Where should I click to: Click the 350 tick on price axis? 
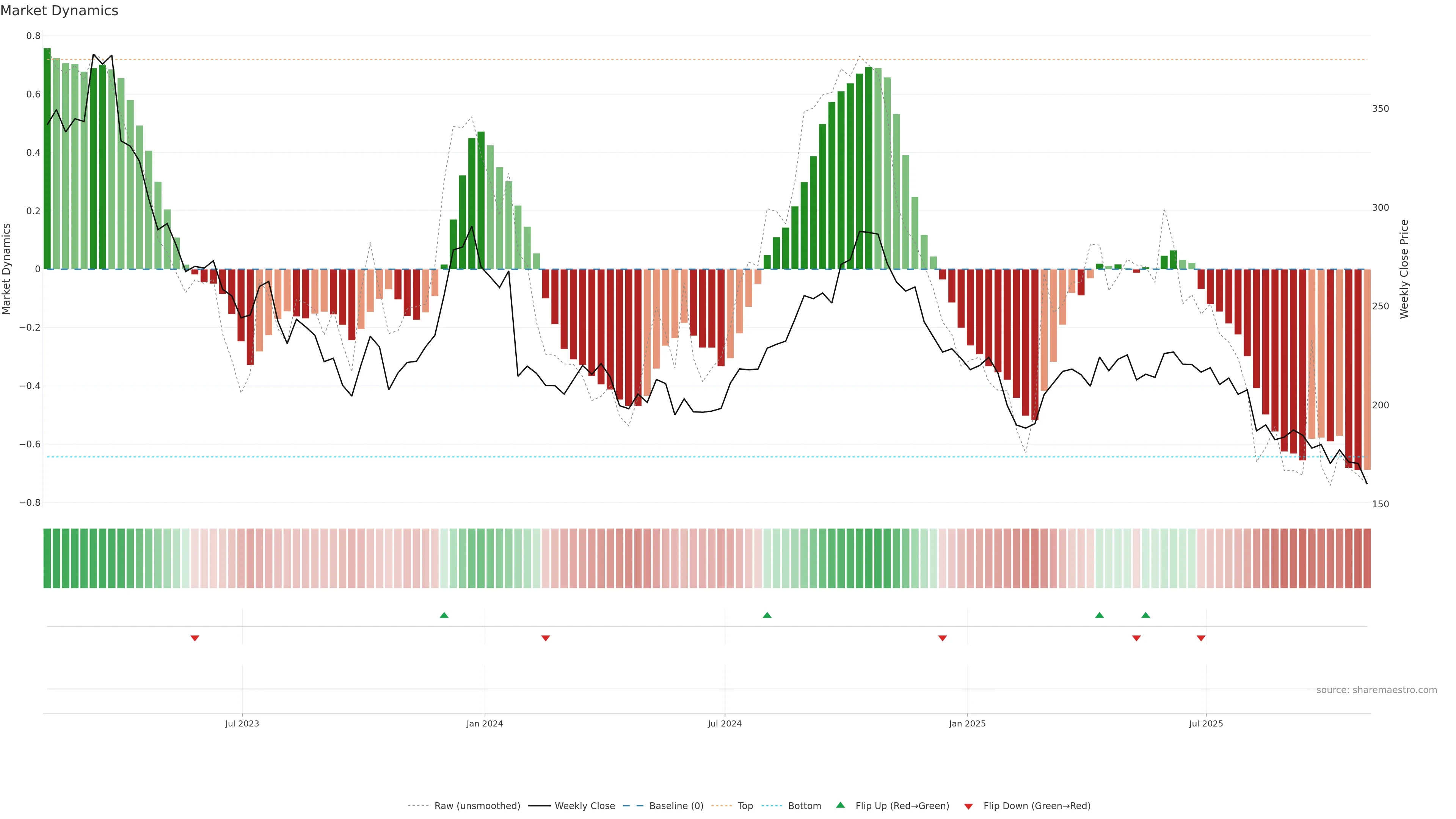pyautogui.click(x=1380, y=108)
